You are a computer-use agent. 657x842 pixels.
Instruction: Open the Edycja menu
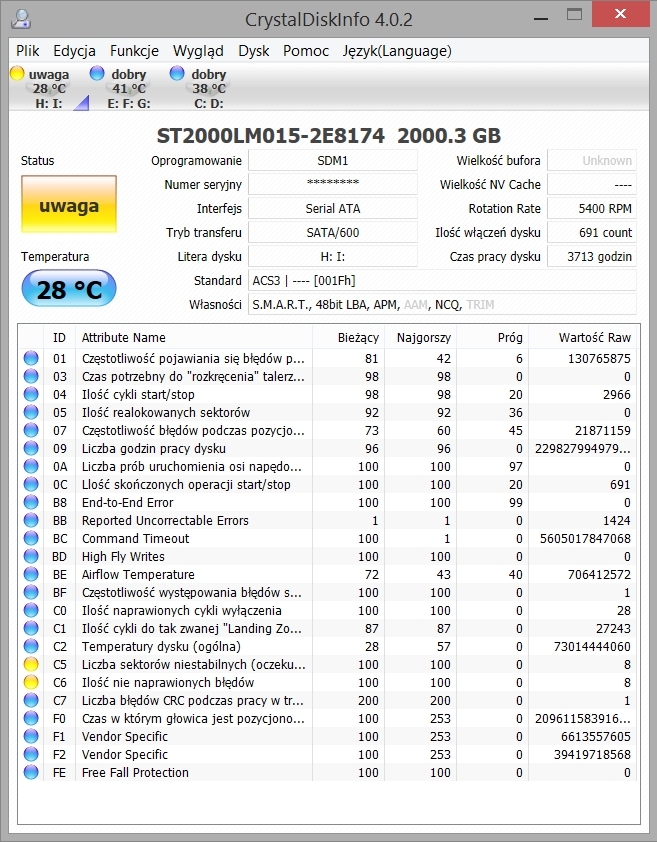[74, 51]
